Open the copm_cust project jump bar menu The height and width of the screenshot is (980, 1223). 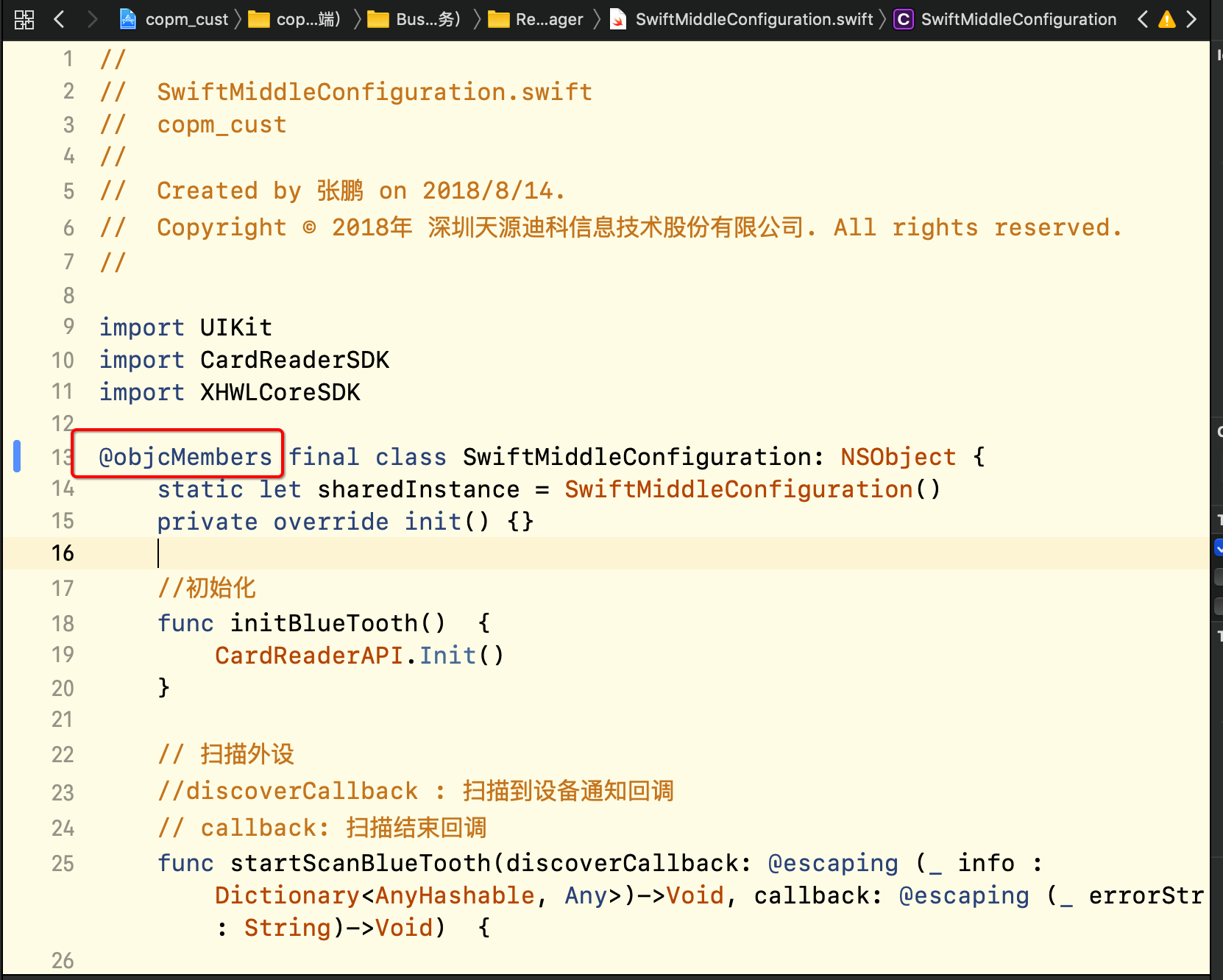(x=187, y=19)
